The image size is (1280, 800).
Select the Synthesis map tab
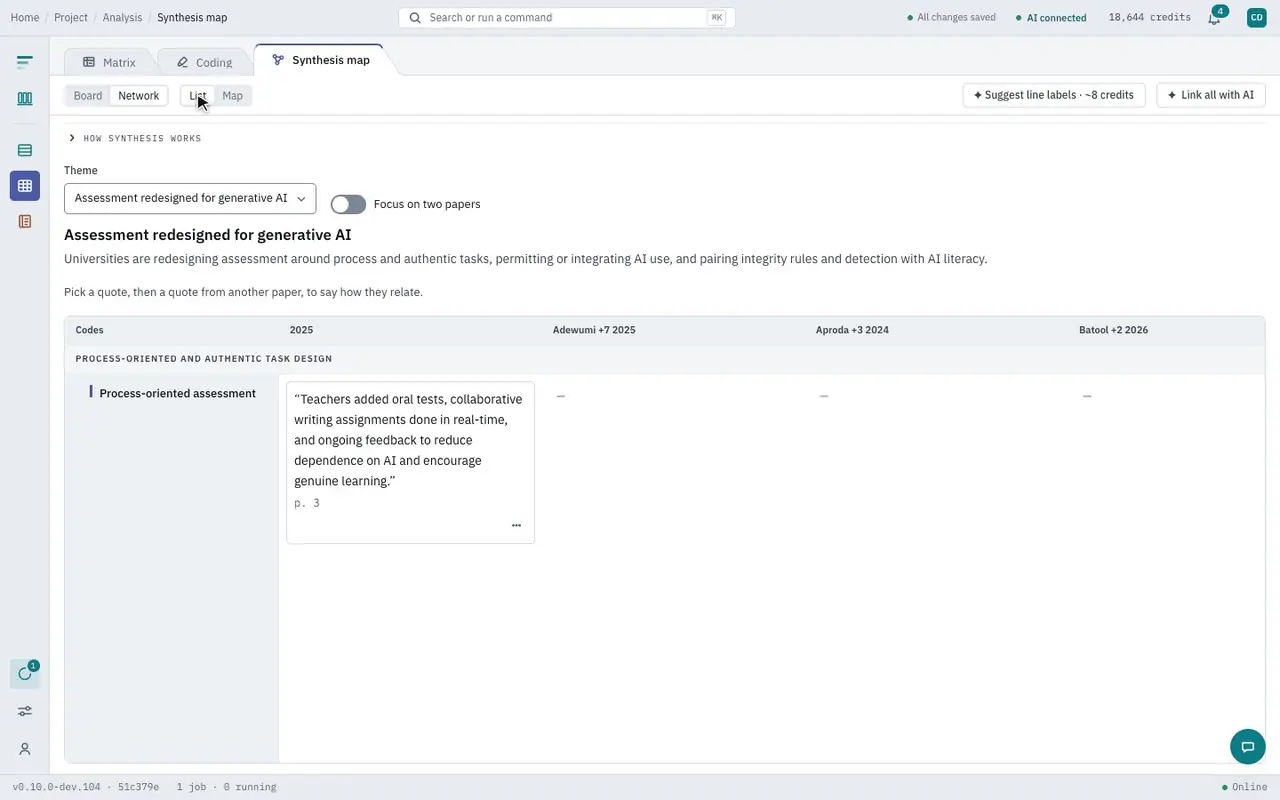coord(321,60)
